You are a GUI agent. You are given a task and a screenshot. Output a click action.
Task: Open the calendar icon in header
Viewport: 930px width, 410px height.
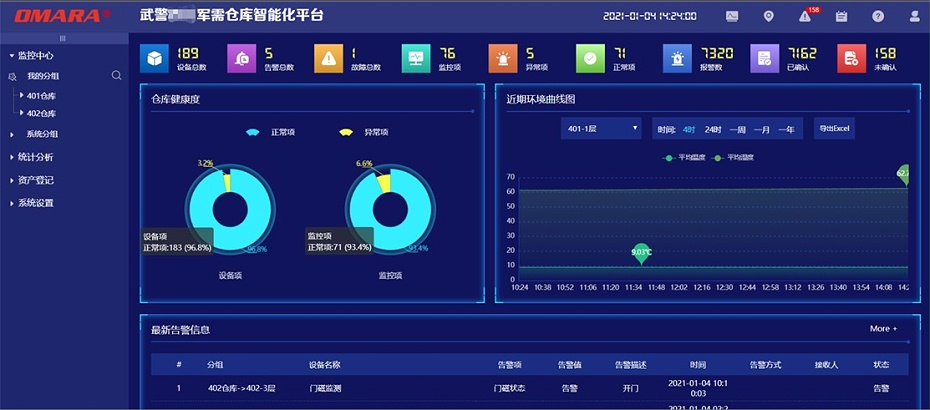click(x=841, y=16)
